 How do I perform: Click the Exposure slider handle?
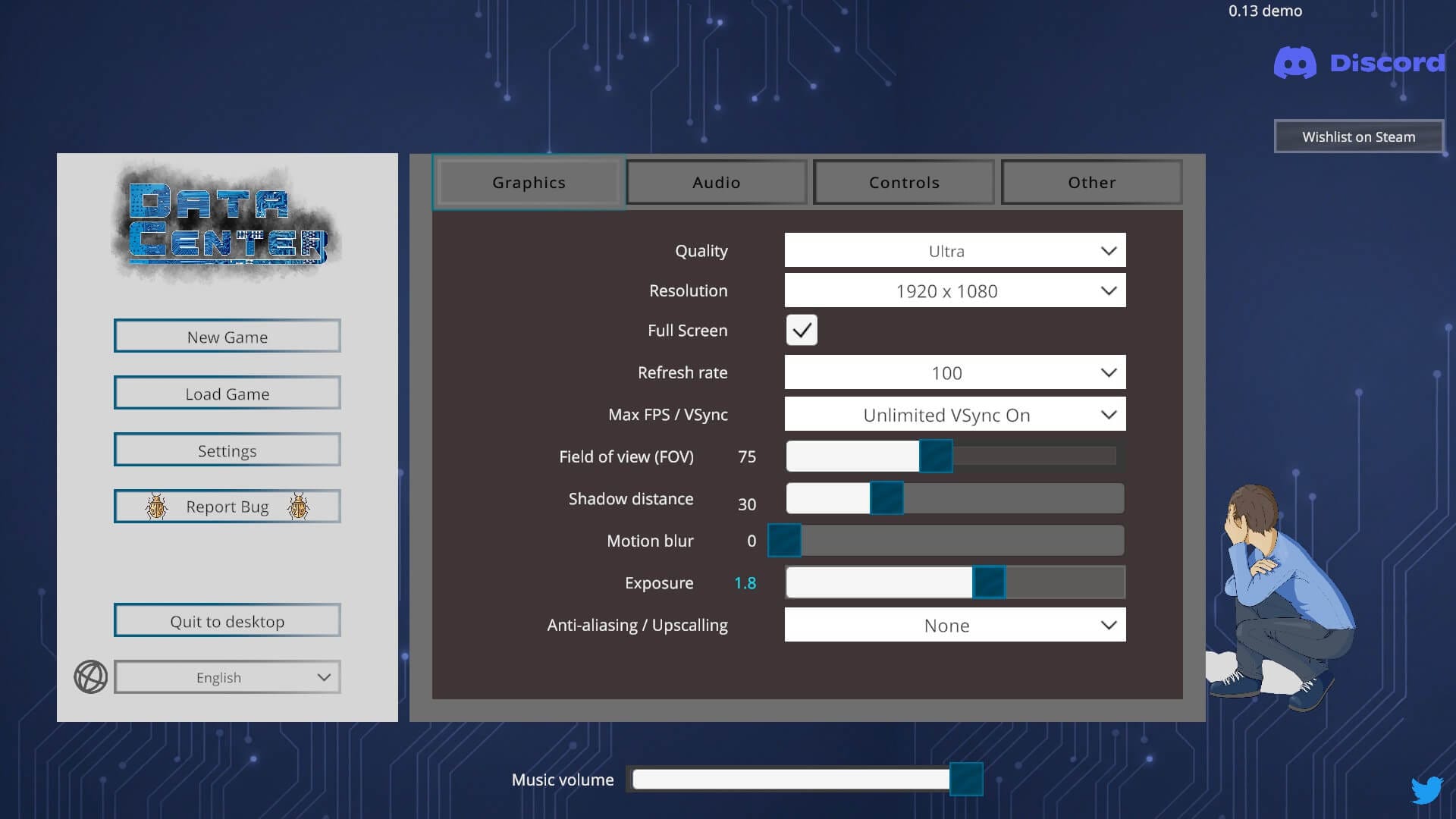(x=989, y=582)
